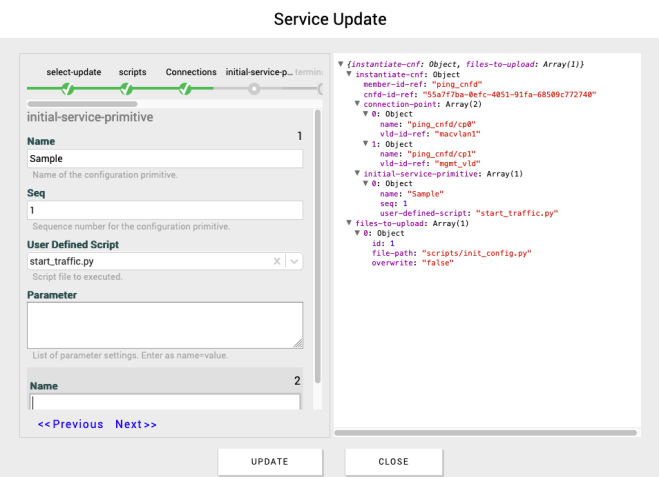
Task: Click the Previous link
Action: 70,424
